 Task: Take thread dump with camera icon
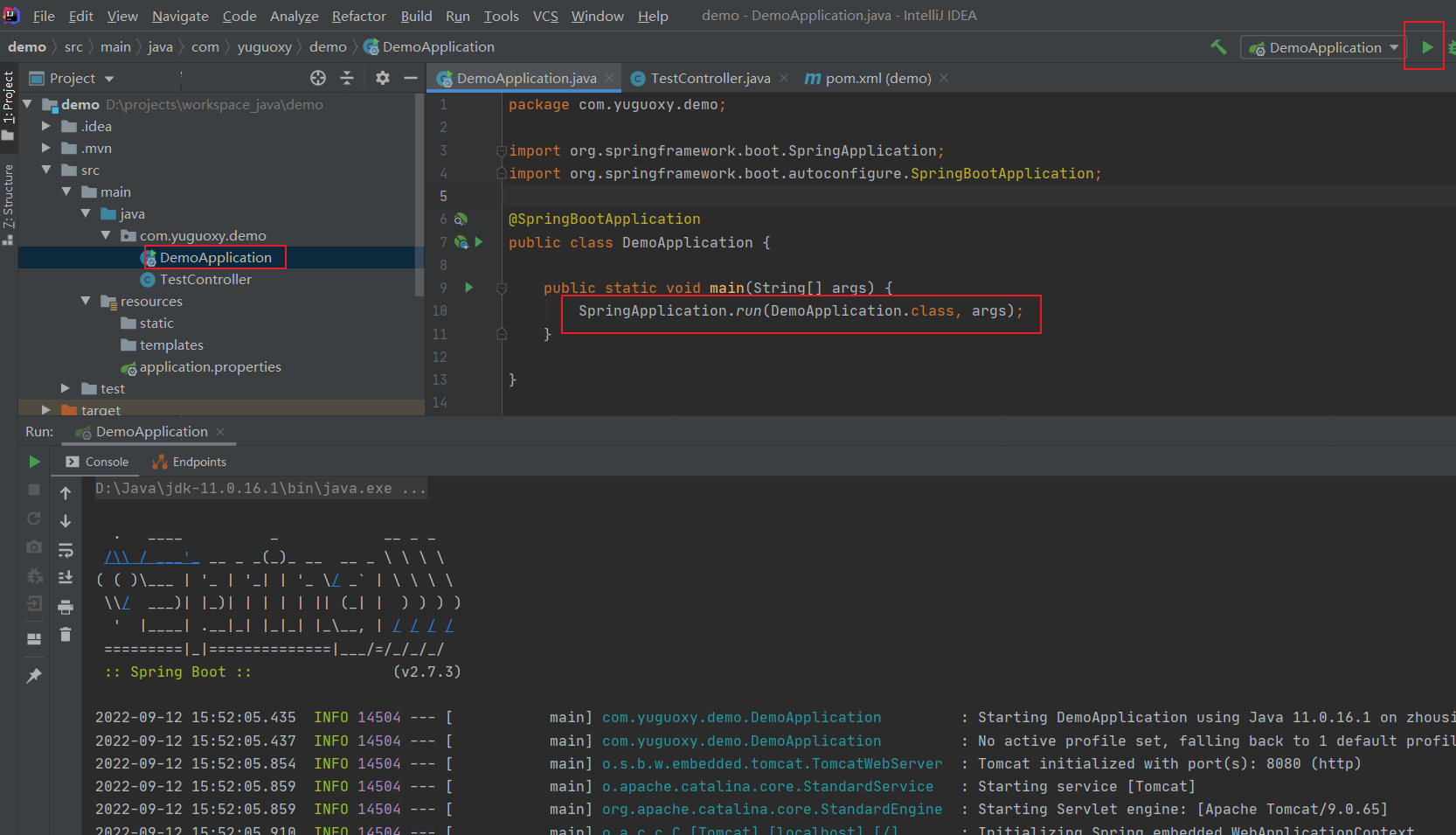coord(34,547)
